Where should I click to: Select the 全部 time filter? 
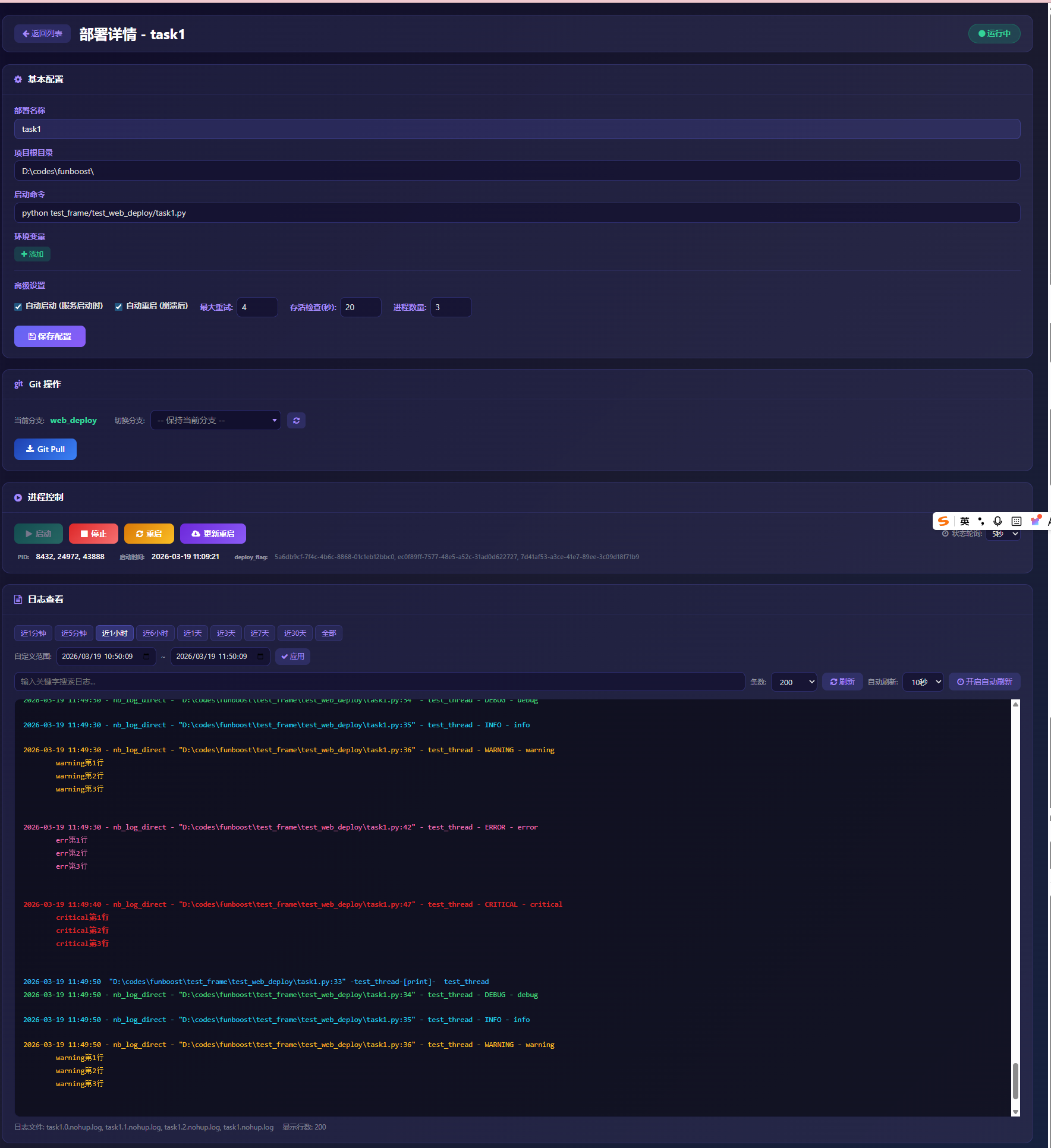329,633
